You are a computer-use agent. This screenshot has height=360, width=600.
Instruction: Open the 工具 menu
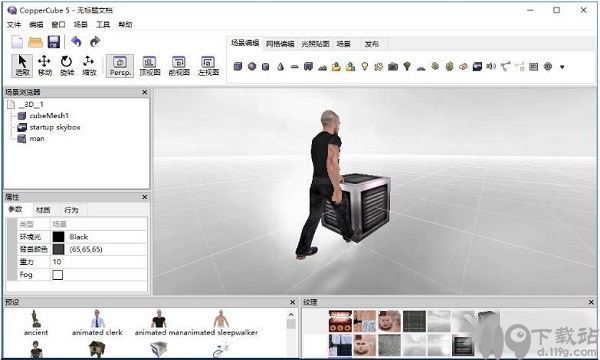pyautogui.click(x=103, y=24)
